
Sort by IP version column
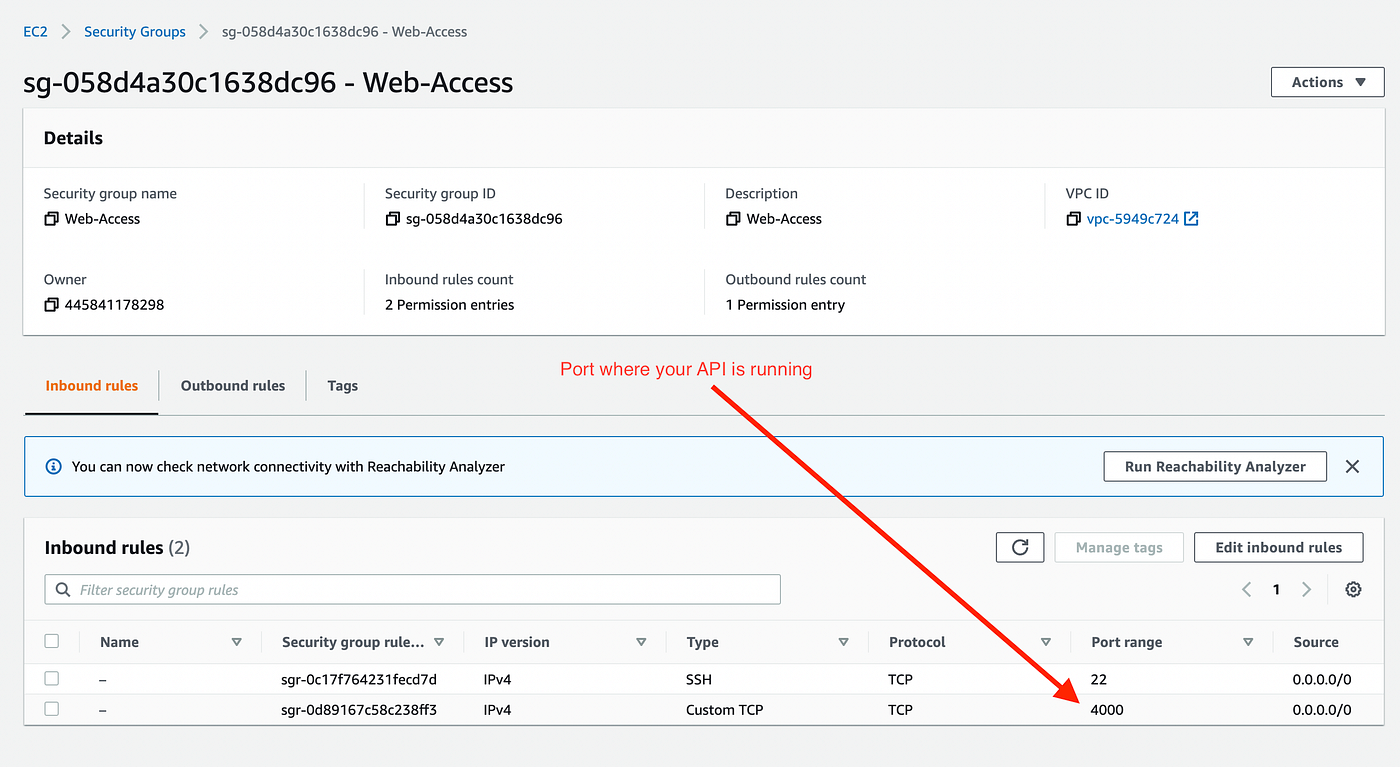[641, 642]
